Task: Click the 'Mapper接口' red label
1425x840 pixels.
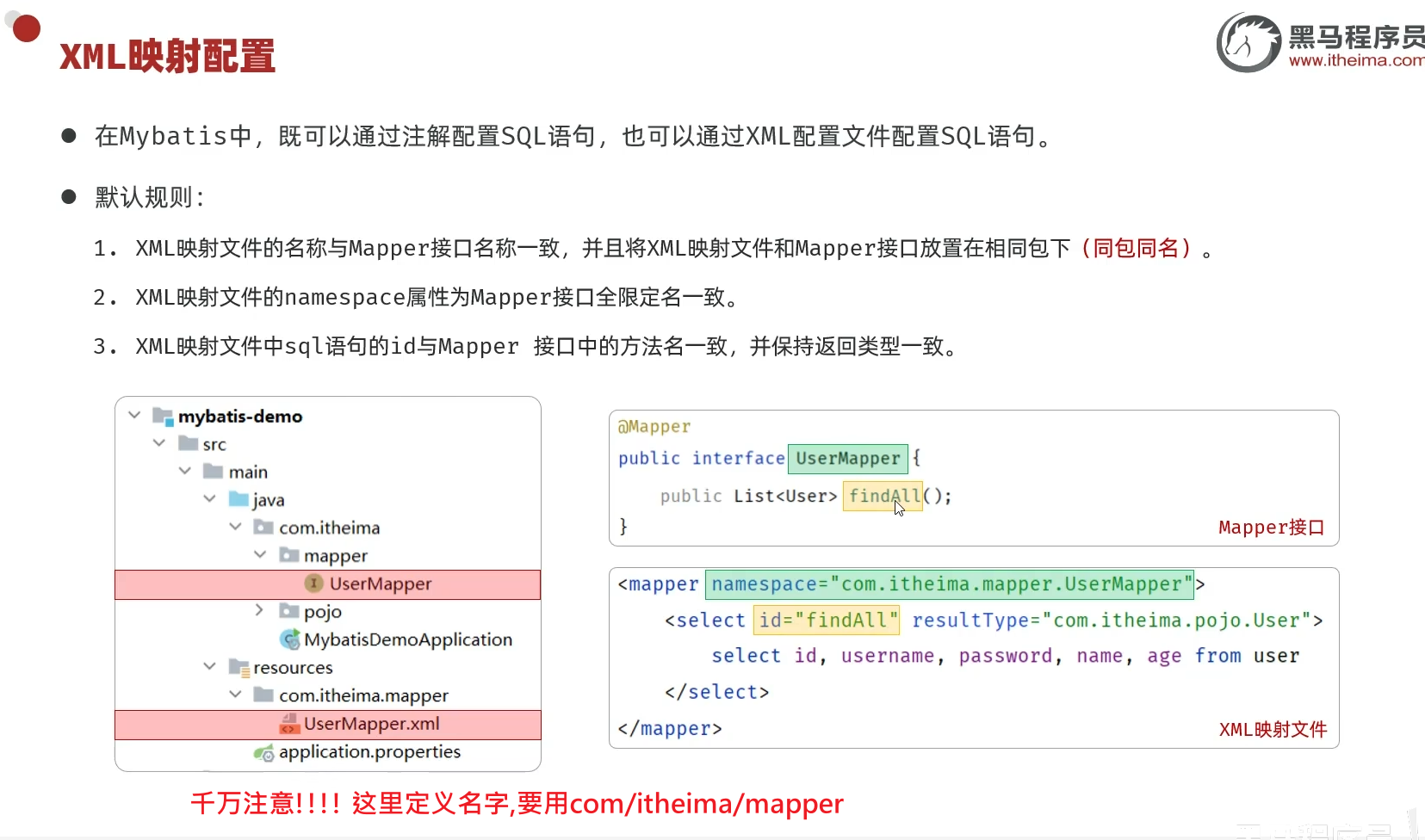Action: point(1272,528)
